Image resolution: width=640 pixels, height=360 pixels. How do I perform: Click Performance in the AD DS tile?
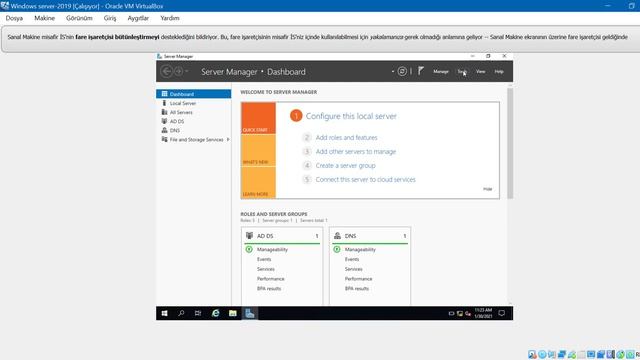tap(270, 279)
